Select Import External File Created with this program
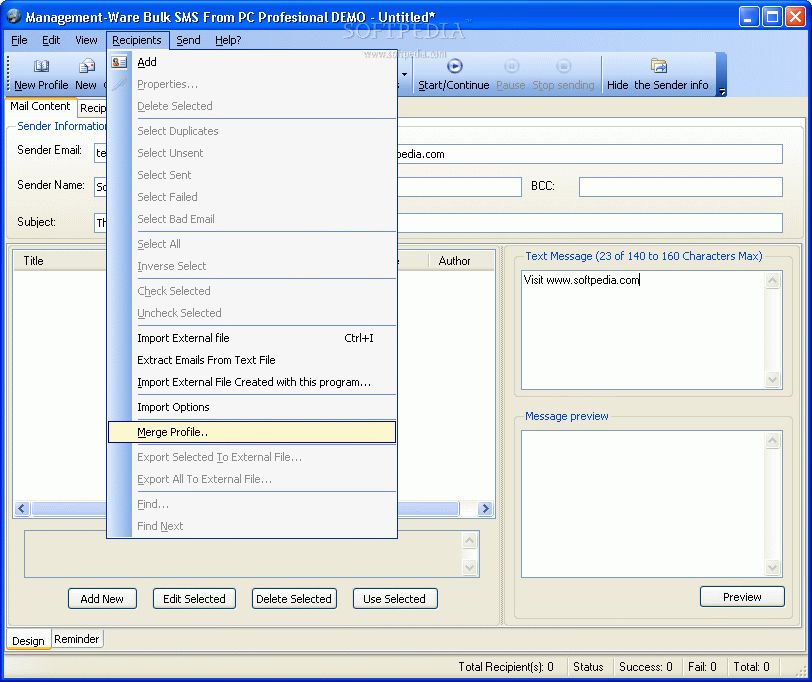Screen dimensions: 812x682 click(x=252, y=382)
